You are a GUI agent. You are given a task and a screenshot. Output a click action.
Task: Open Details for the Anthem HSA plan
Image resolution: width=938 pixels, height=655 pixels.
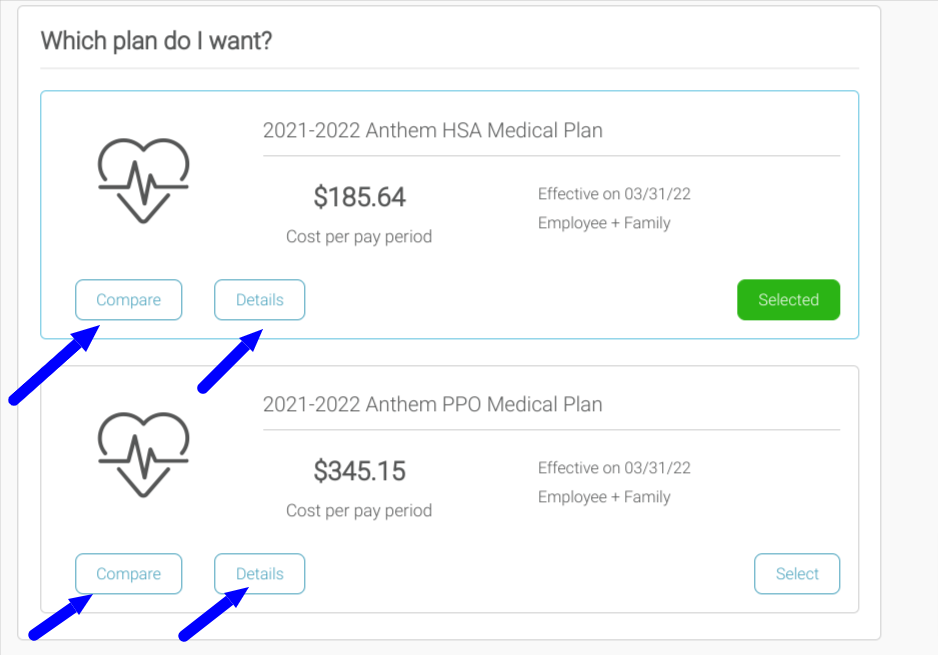pyautogui.click(x=260, y=300)
